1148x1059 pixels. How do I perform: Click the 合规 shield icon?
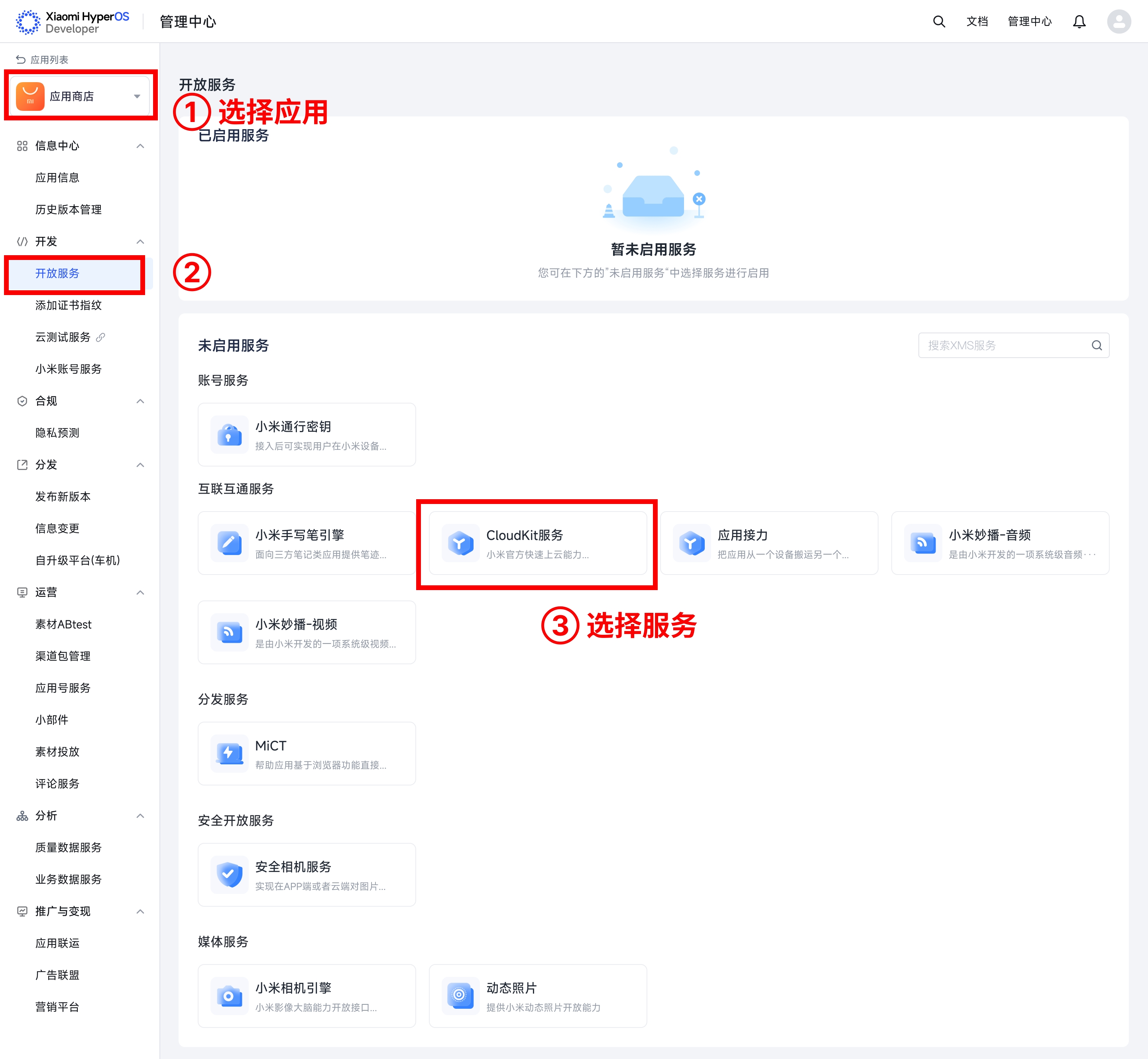[x=22, y=401]
